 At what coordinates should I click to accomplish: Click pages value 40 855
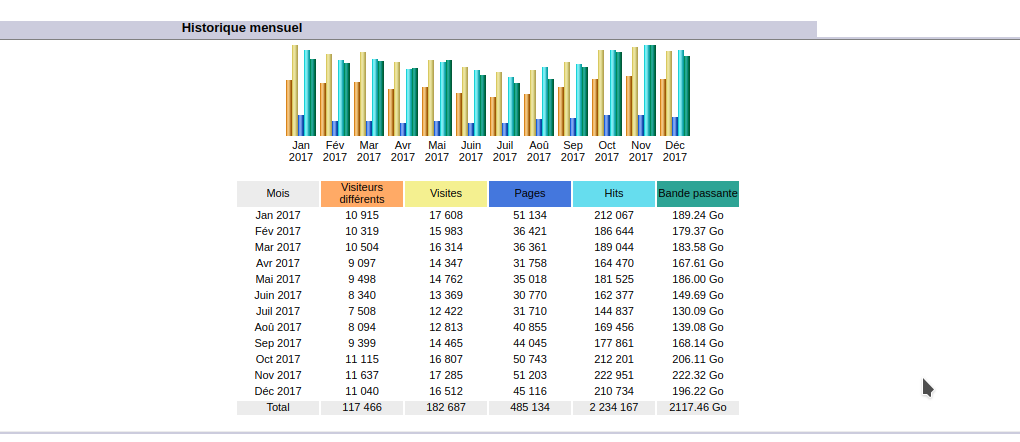coord(530,327)
